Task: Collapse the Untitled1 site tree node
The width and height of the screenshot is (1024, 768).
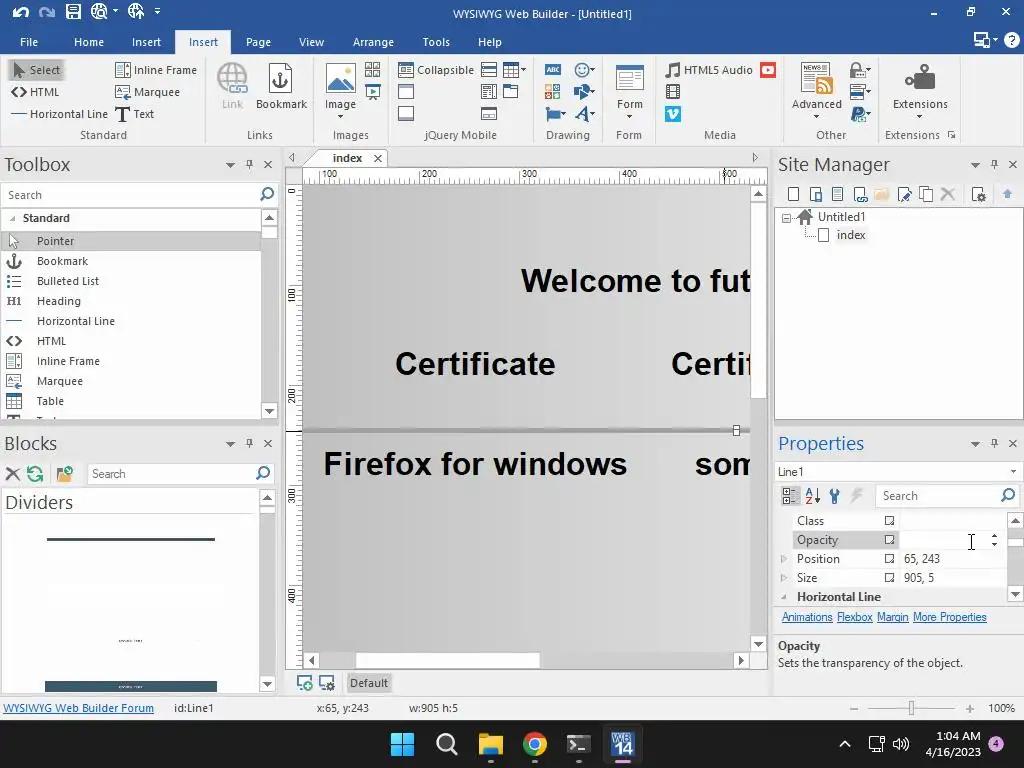Action: click(786, 218)
